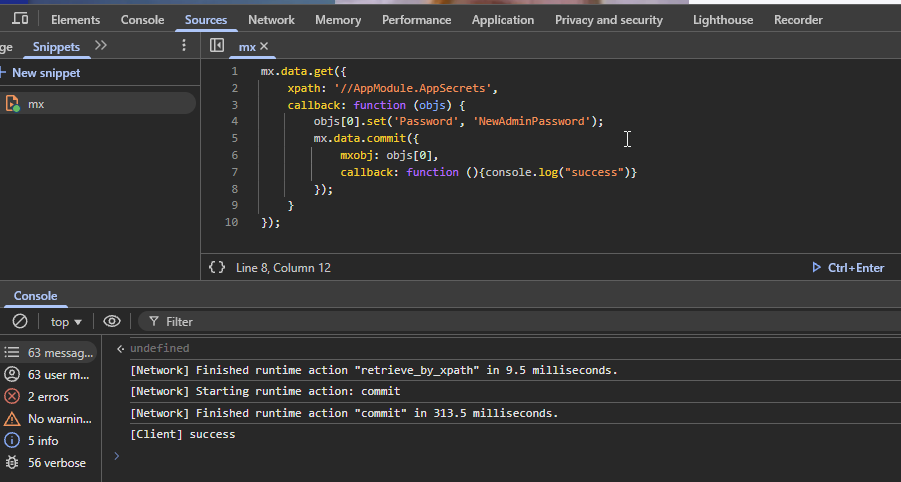This screenshot has height=482, width=901.
Task: Expand more sidebar tabs chevron
Action: tap(101, 46)
